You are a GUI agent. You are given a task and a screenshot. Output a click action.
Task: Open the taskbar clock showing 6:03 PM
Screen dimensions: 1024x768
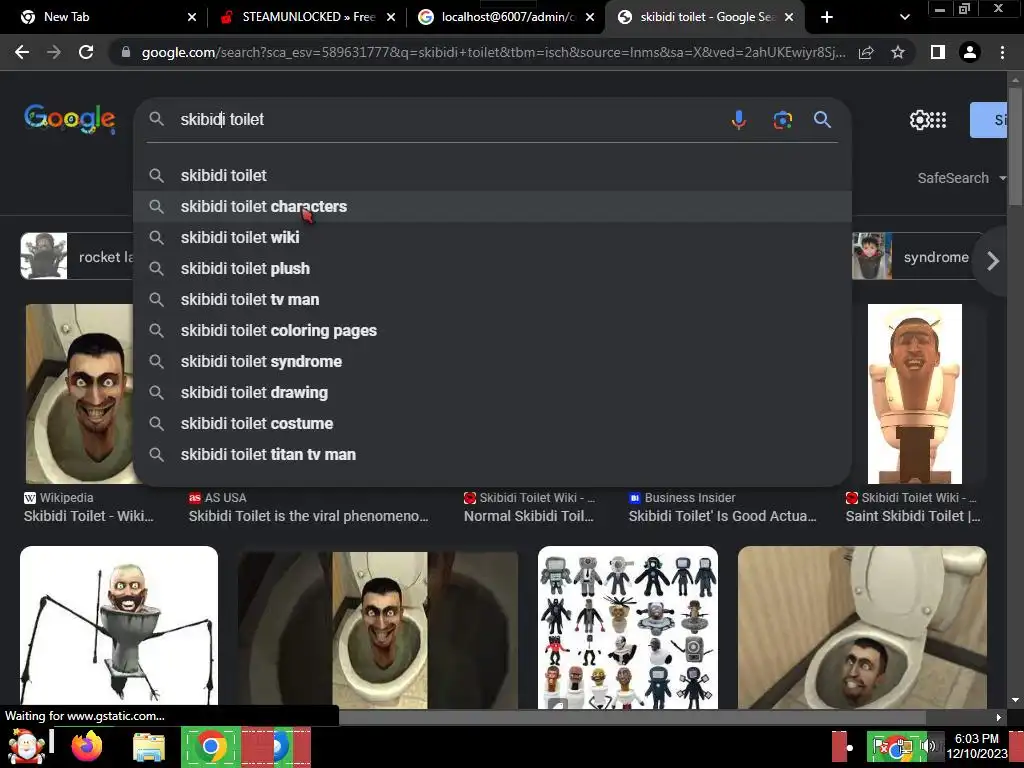coord(976,746)
